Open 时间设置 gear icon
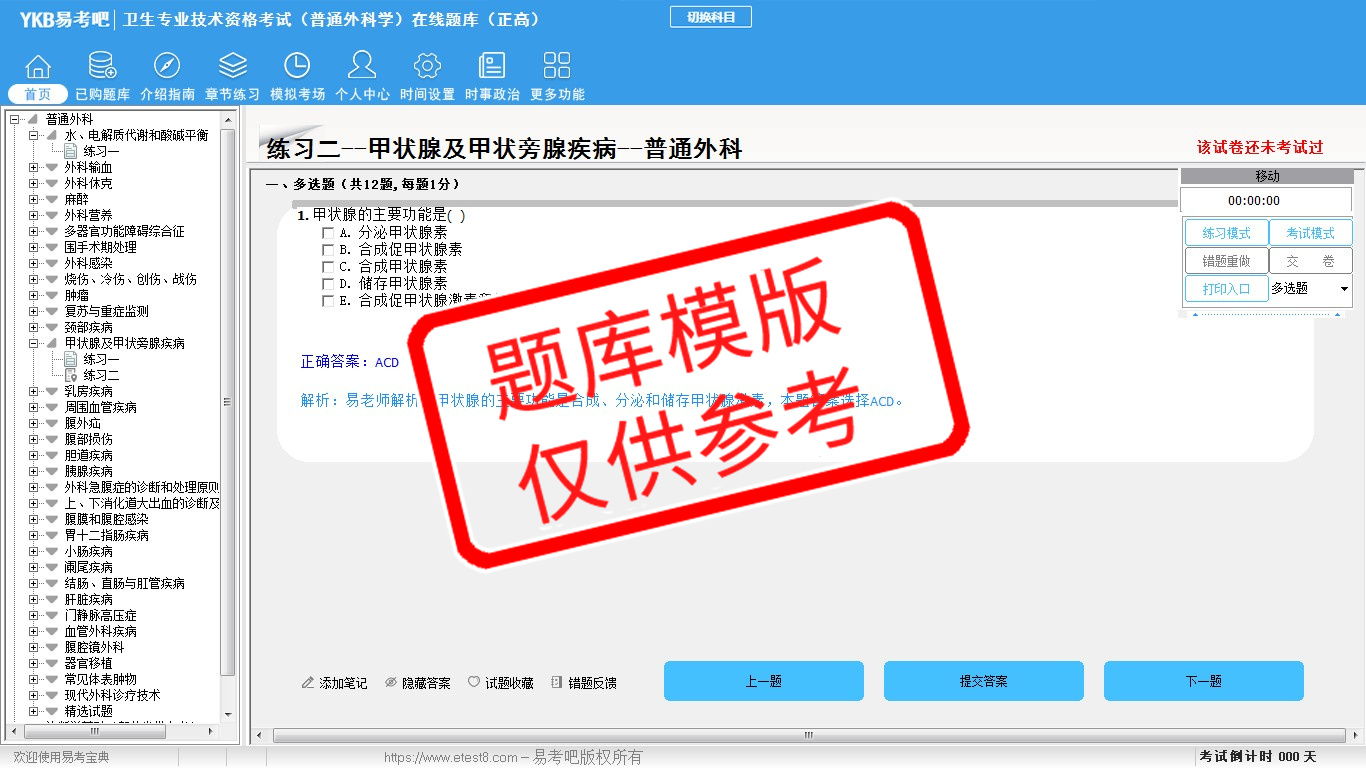1366x768 pixels. tap(427, 68)
